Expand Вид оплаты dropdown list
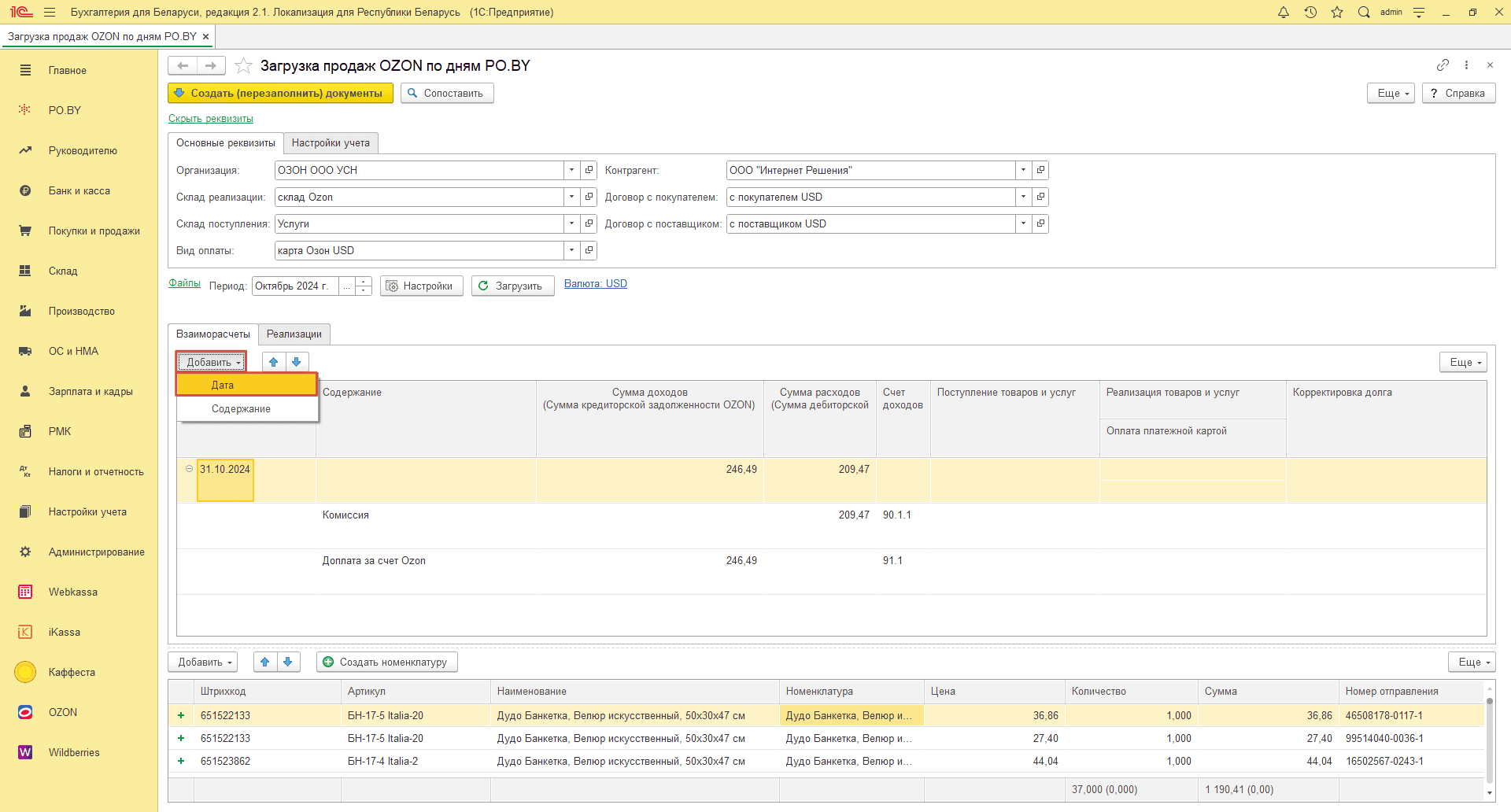This screenshot has height=812, width=1511. click(572, 250)
